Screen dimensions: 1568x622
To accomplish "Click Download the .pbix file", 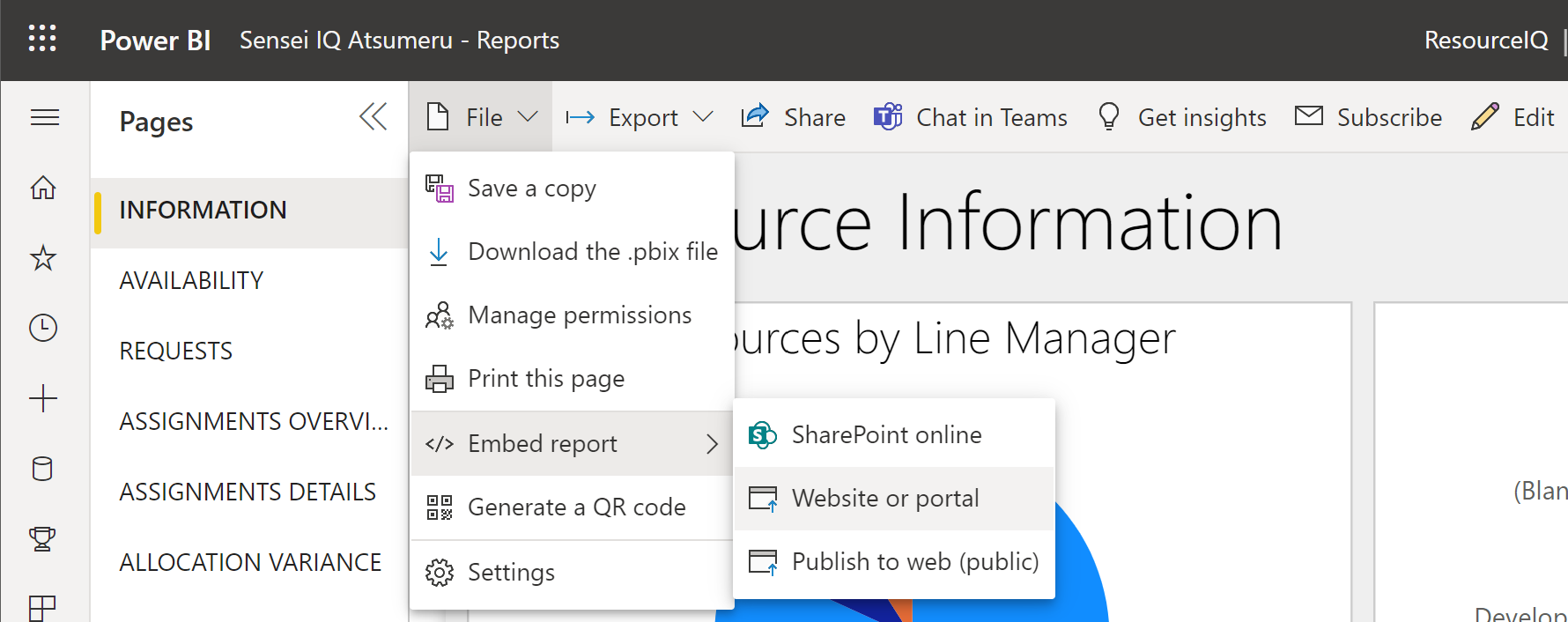I will tap(592, 252).
